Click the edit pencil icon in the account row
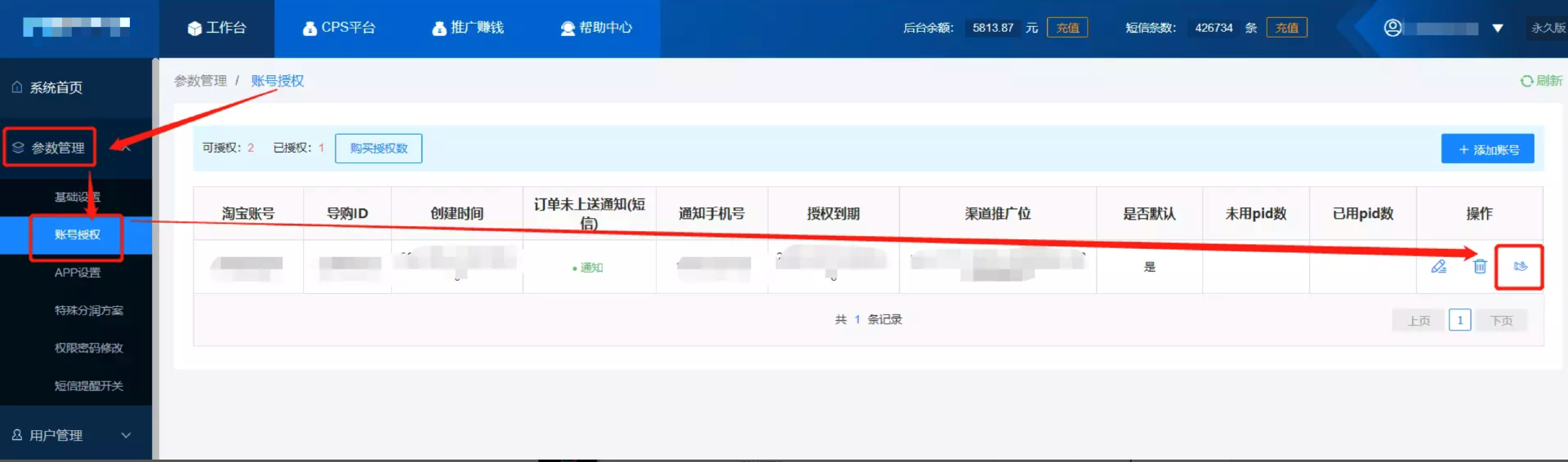 point(1438,266)
